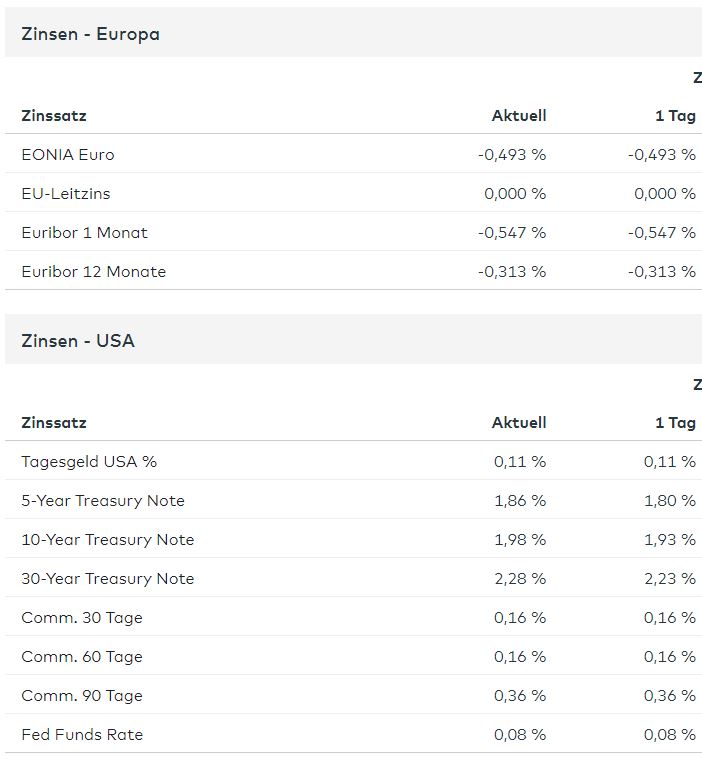This screenshot has height=772, width=702.
Task: Open the Comm. 90 Tage entry
Action: click(x=82, y=696)
